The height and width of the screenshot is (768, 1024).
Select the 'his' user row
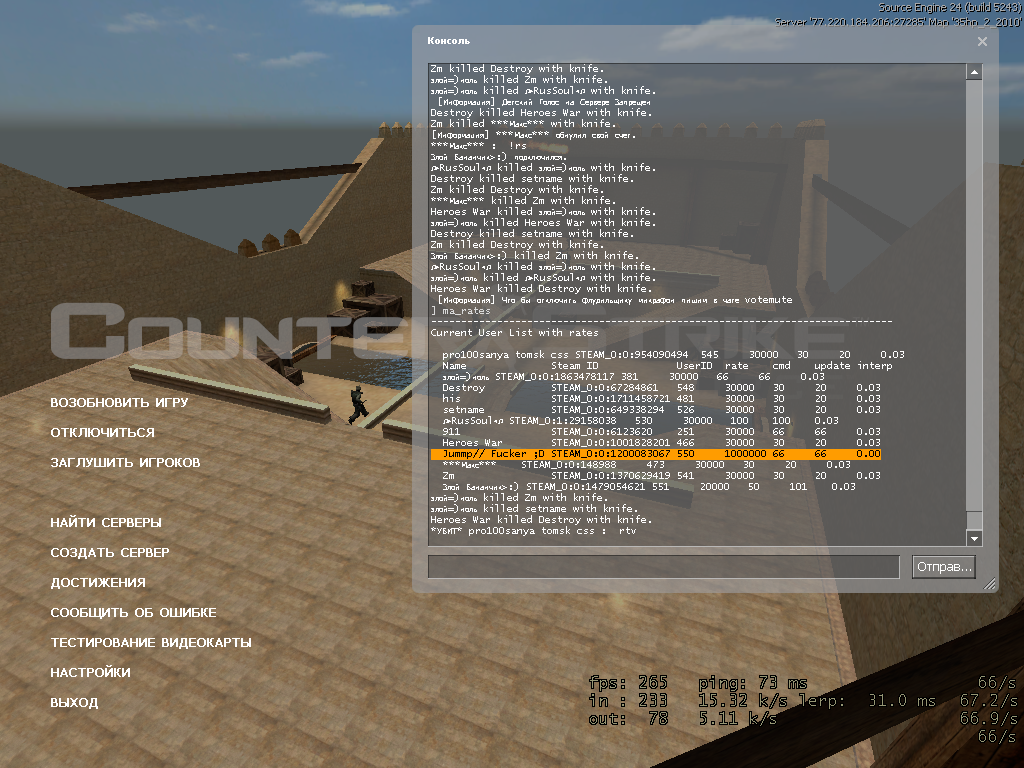point(662,398)
